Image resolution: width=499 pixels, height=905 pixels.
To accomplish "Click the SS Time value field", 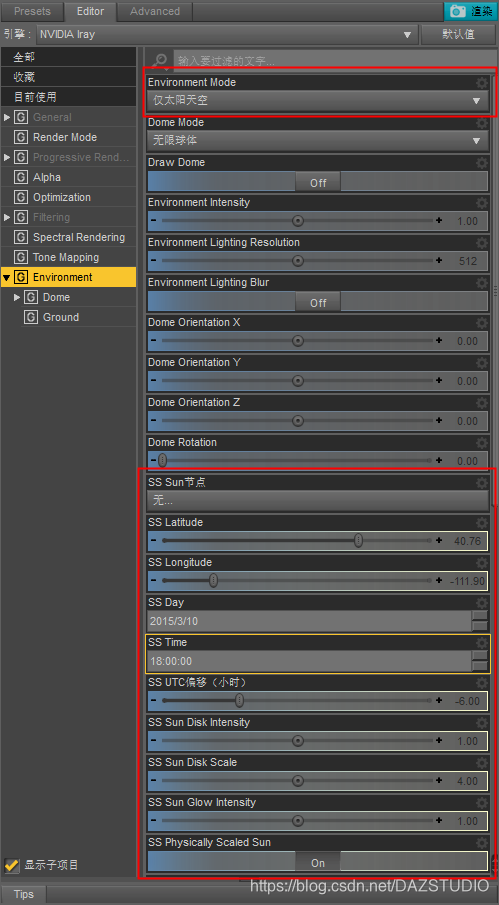I will (x=309, y=661).
